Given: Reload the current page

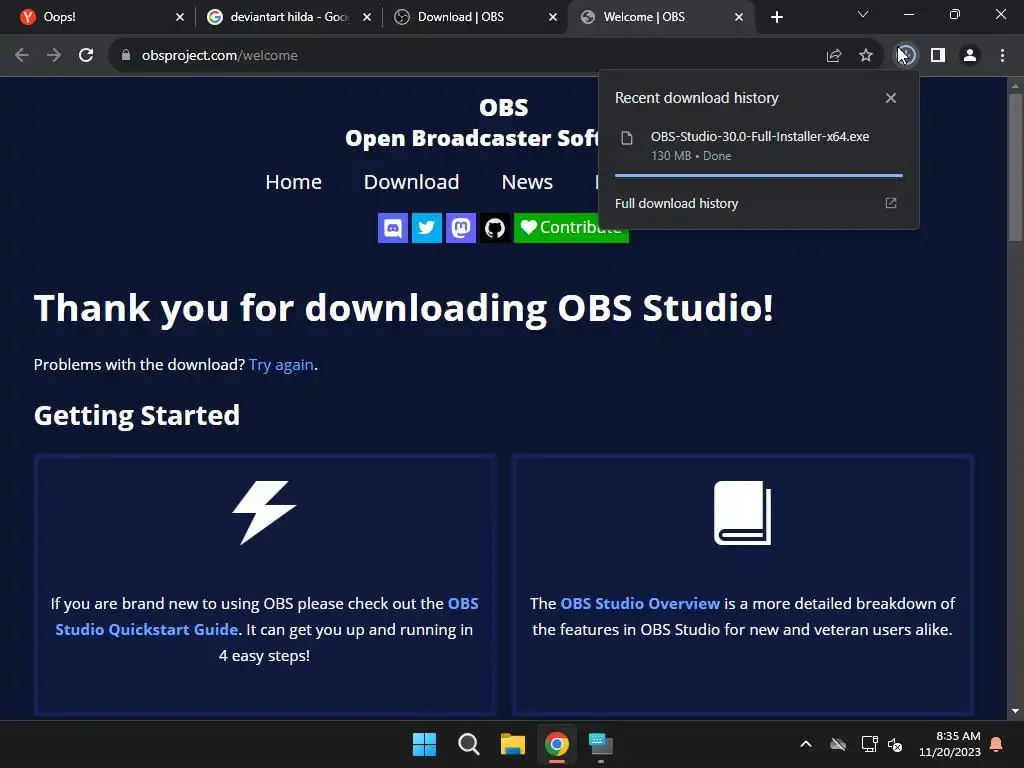Looking at the screenshot, I should [x=86, y=56].
